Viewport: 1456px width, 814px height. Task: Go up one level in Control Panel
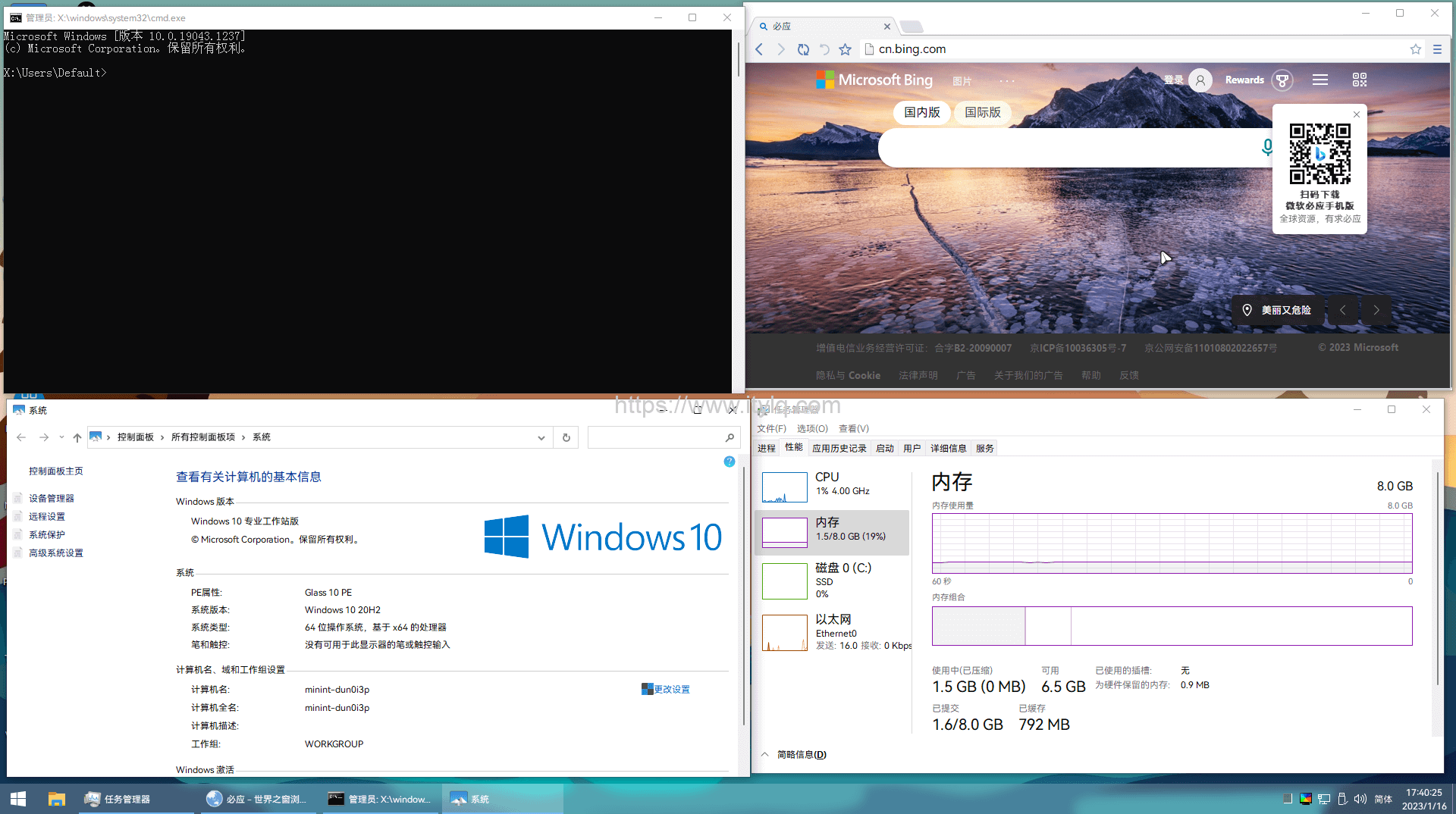click(77, 437)
